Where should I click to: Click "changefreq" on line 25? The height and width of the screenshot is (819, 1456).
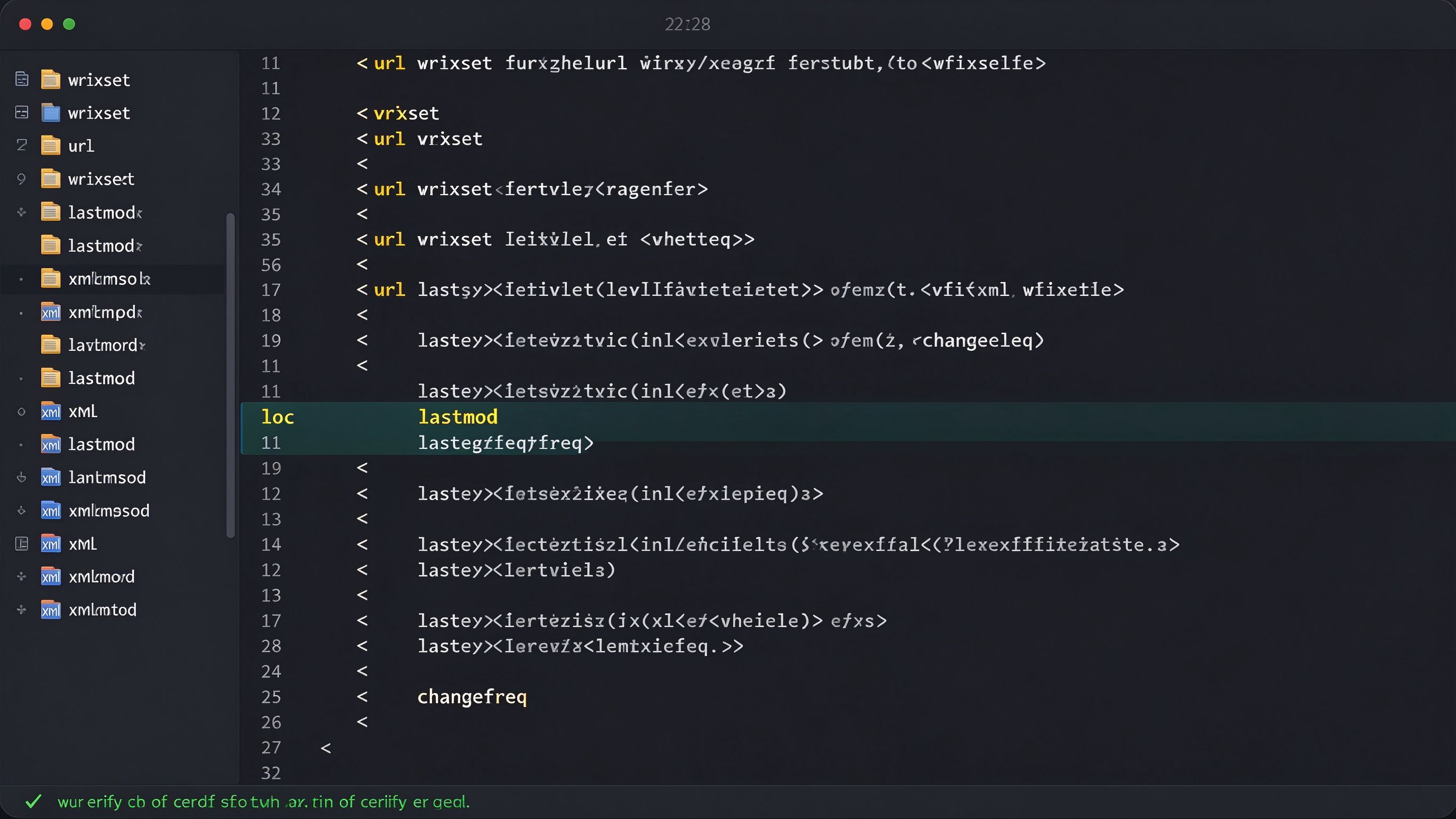click(472, 697)
